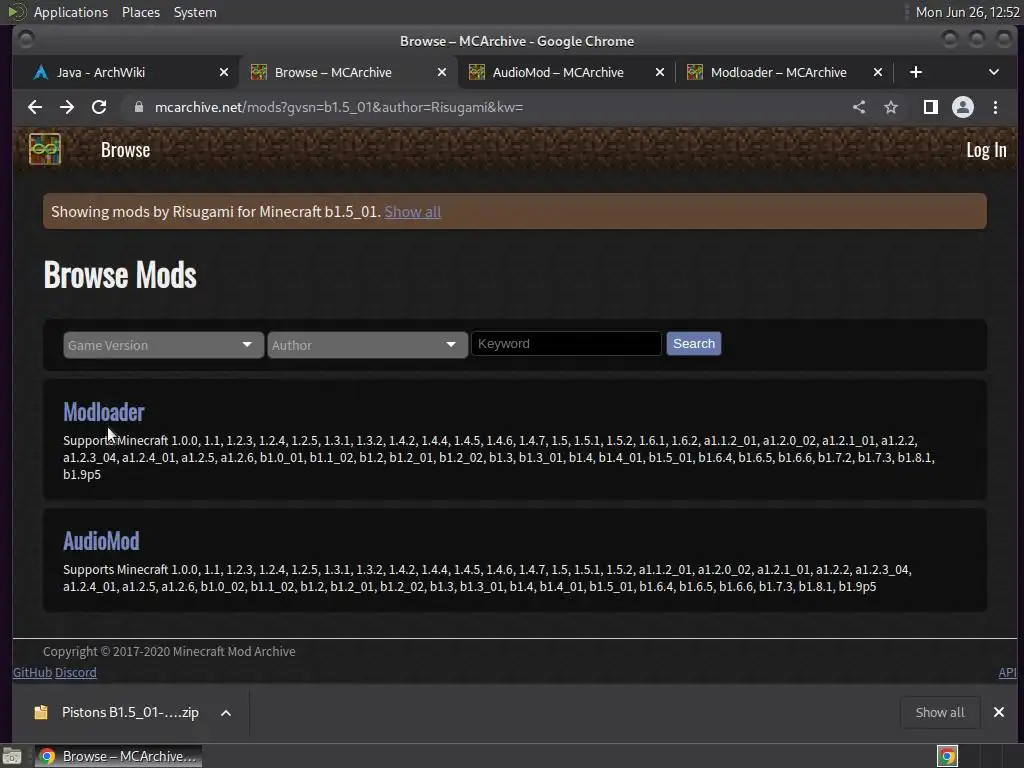Close the Browse – MCArchive tab

tap(442, 72)
